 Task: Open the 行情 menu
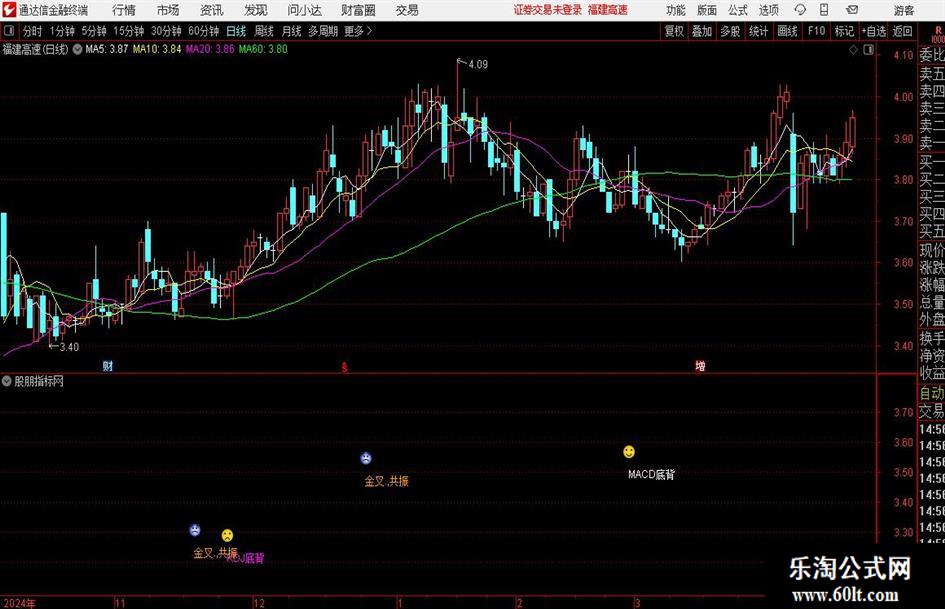point(124,10)
